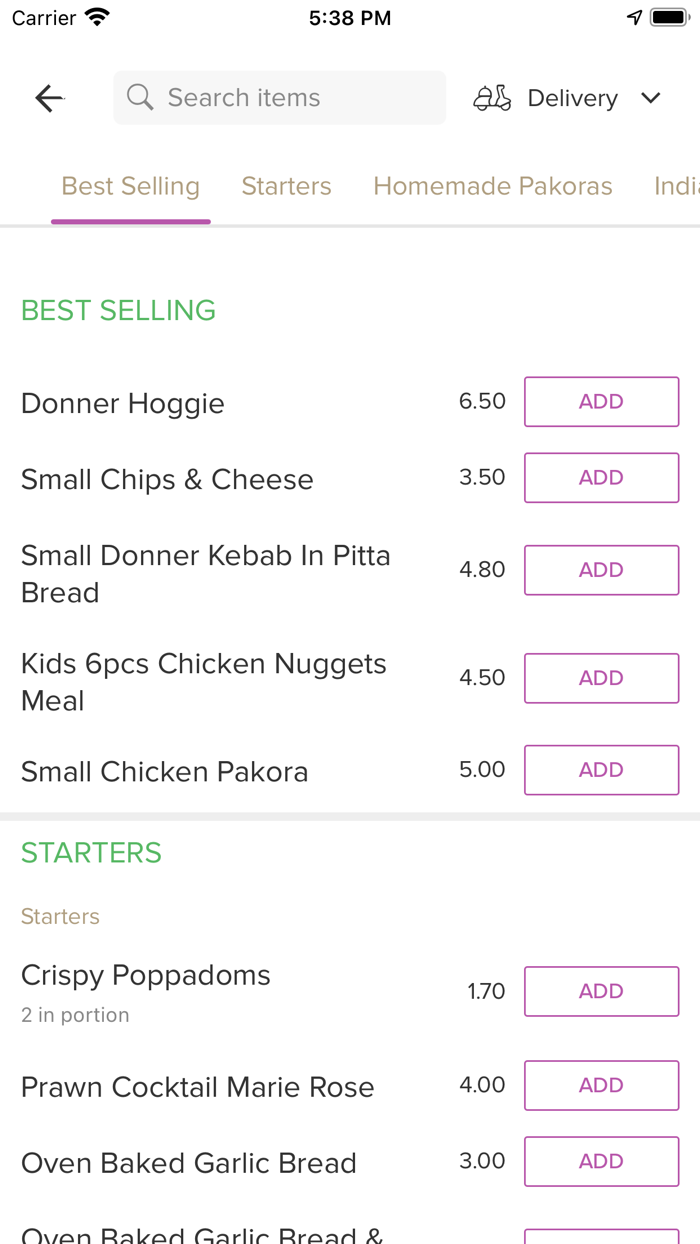Tap the magnifying glass search icon
The width and height of the screenshot is (700, 1244).
pyautogui.click(x=139, y=97)
